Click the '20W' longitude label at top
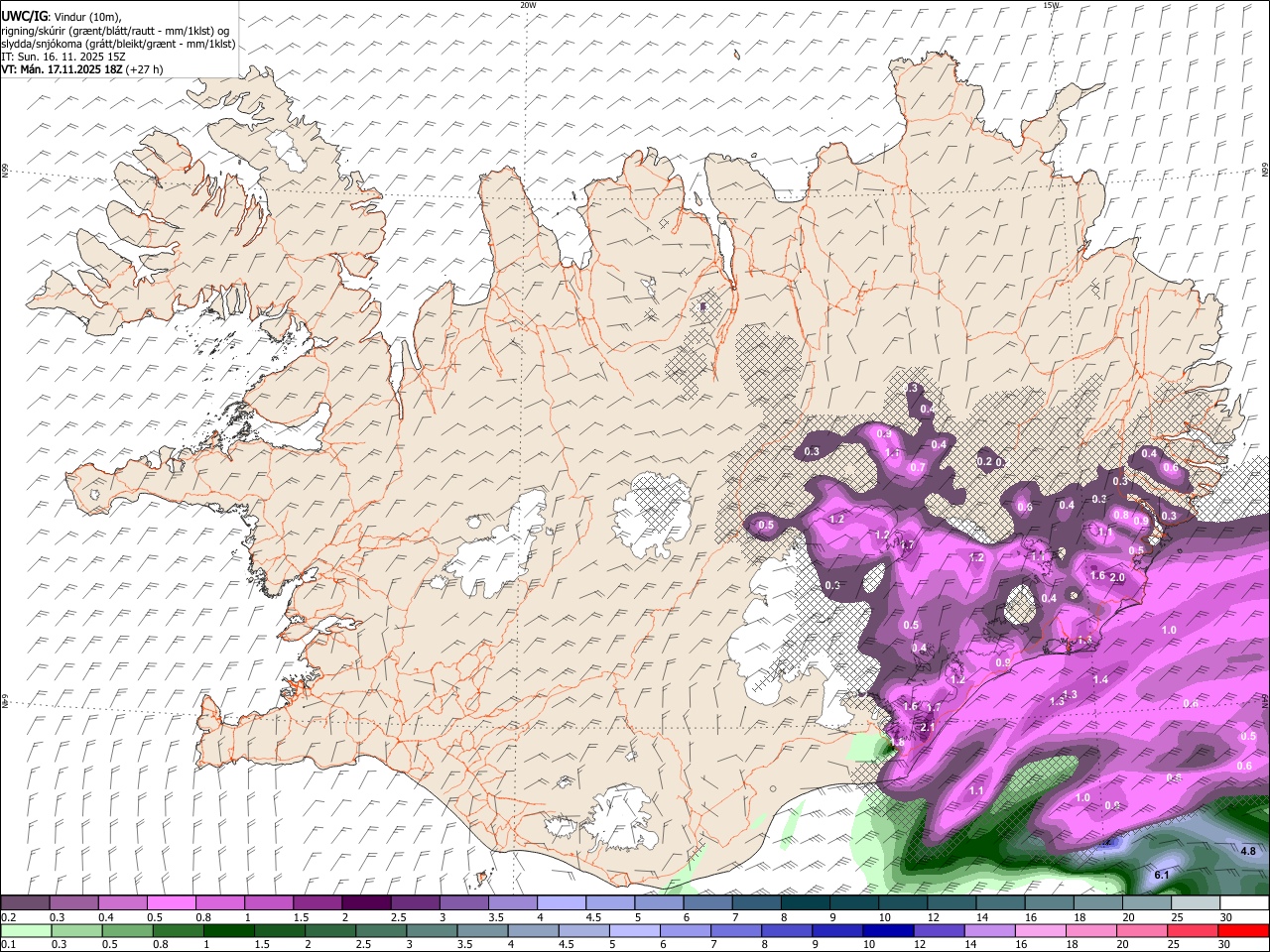This screenshot has height=952, width=1270. click(x=528, y=5)
